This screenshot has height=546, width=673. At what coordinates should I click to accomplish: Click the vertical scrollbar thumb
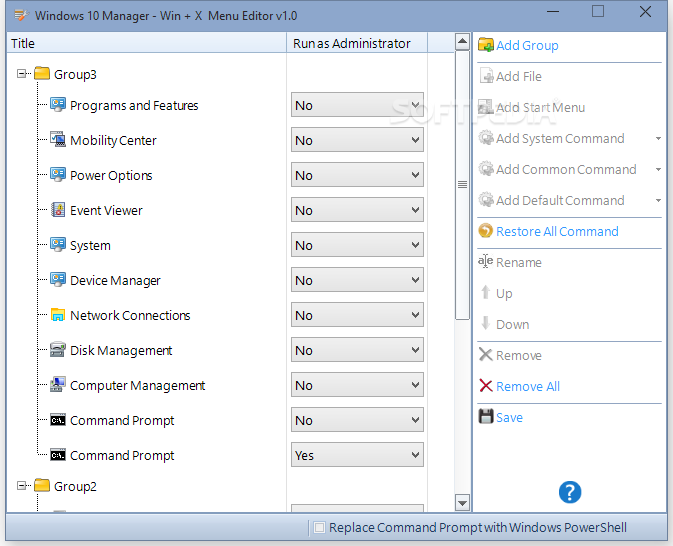click(x=462, y=185)
